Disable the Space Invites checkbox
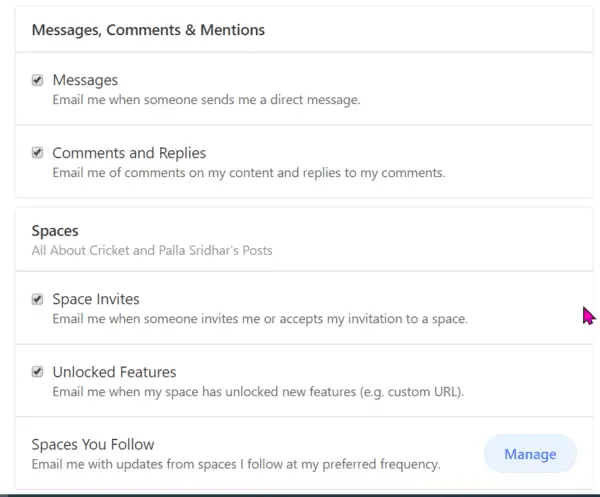This screenshot has height=497, width=600. click(37, 299)
